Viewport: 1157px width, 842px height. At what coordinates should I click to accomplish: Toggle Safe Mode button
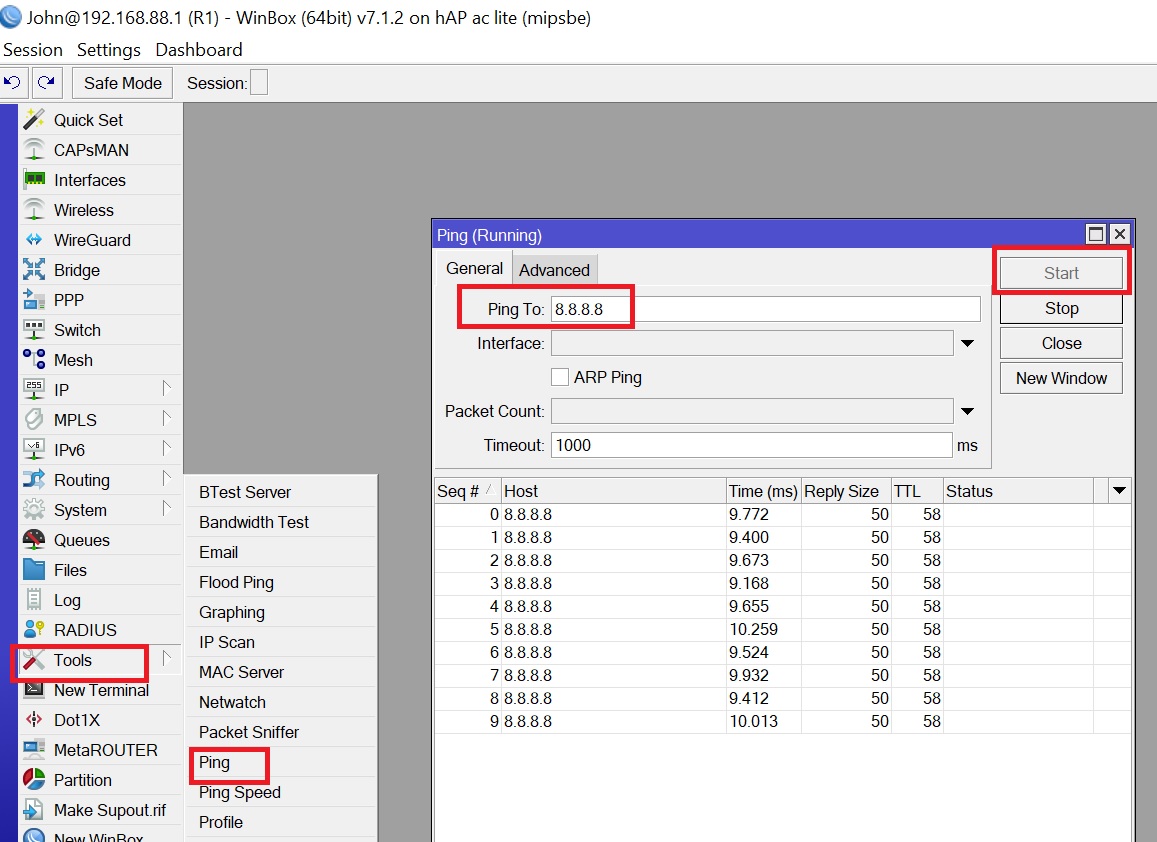[x=122, y=83]
